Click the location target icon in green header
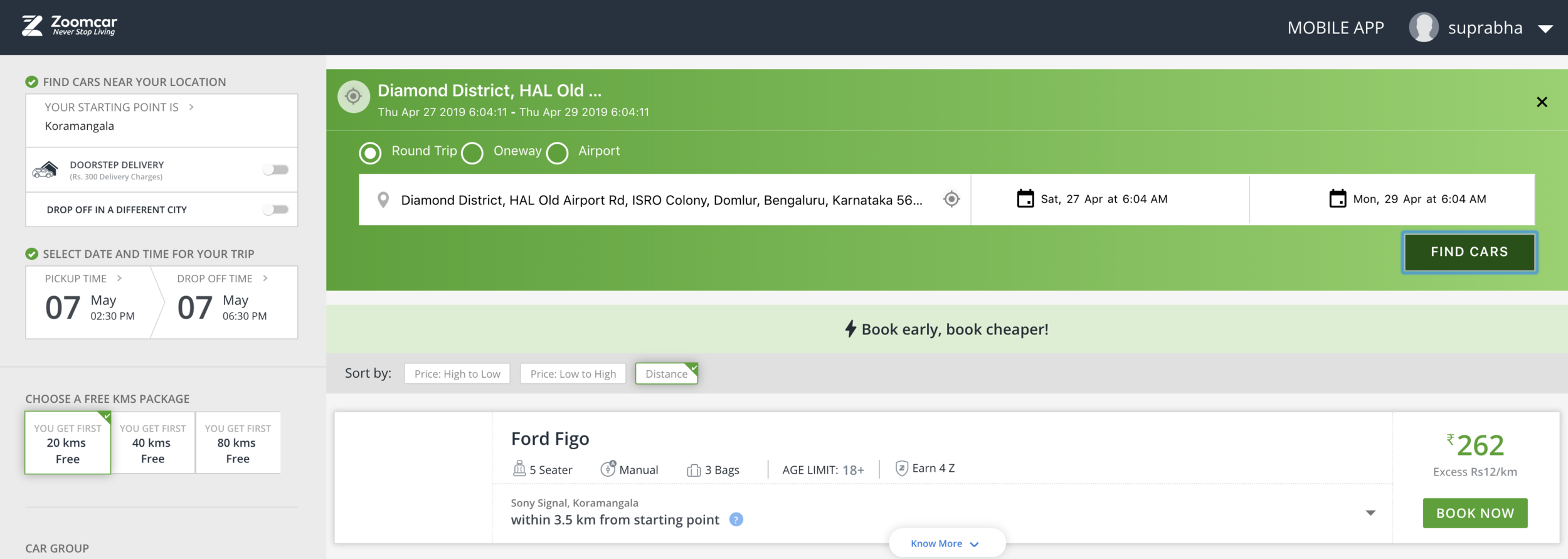 point(354,97)
